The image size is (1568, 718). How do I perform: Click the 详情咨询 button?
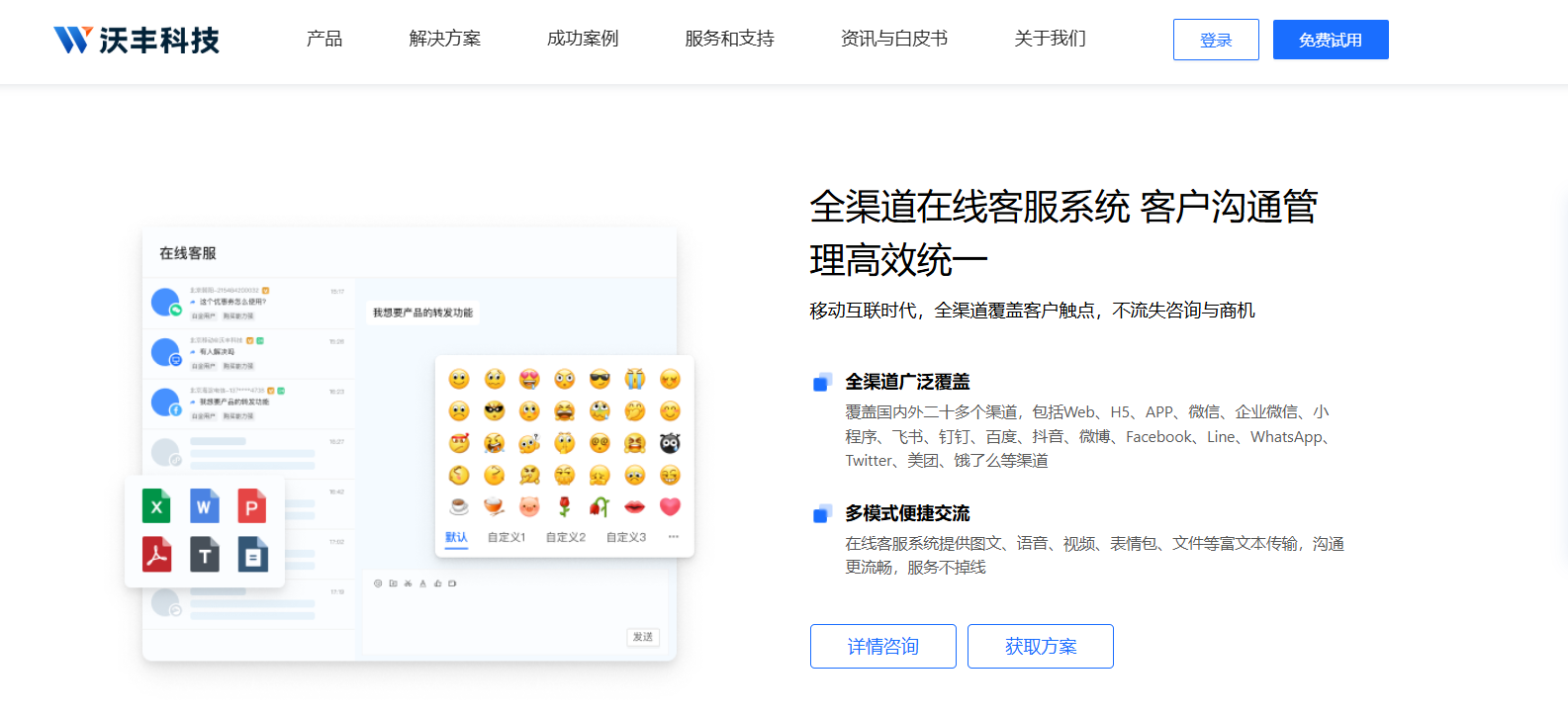tap(882, 646)
